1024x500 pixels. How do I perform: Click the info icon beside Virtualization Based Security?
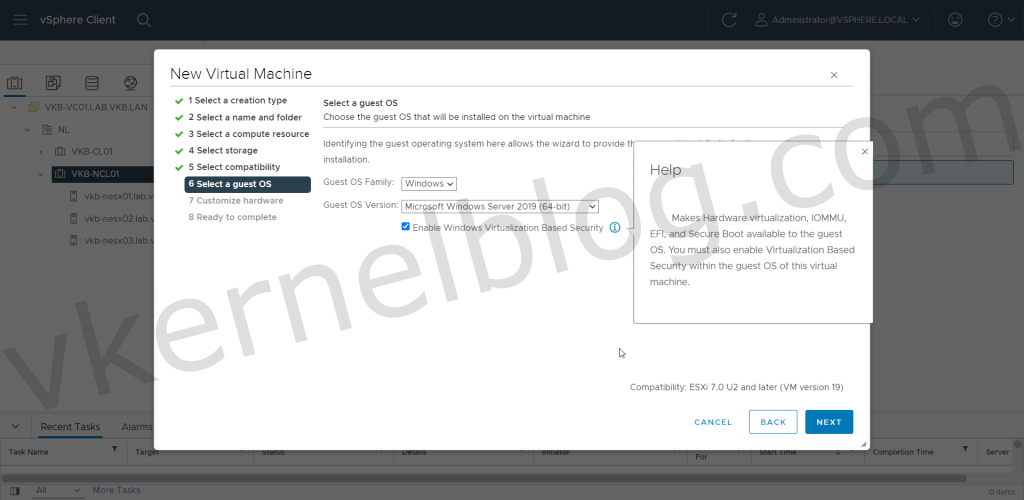pyautogui.click(x=615, y=228)
